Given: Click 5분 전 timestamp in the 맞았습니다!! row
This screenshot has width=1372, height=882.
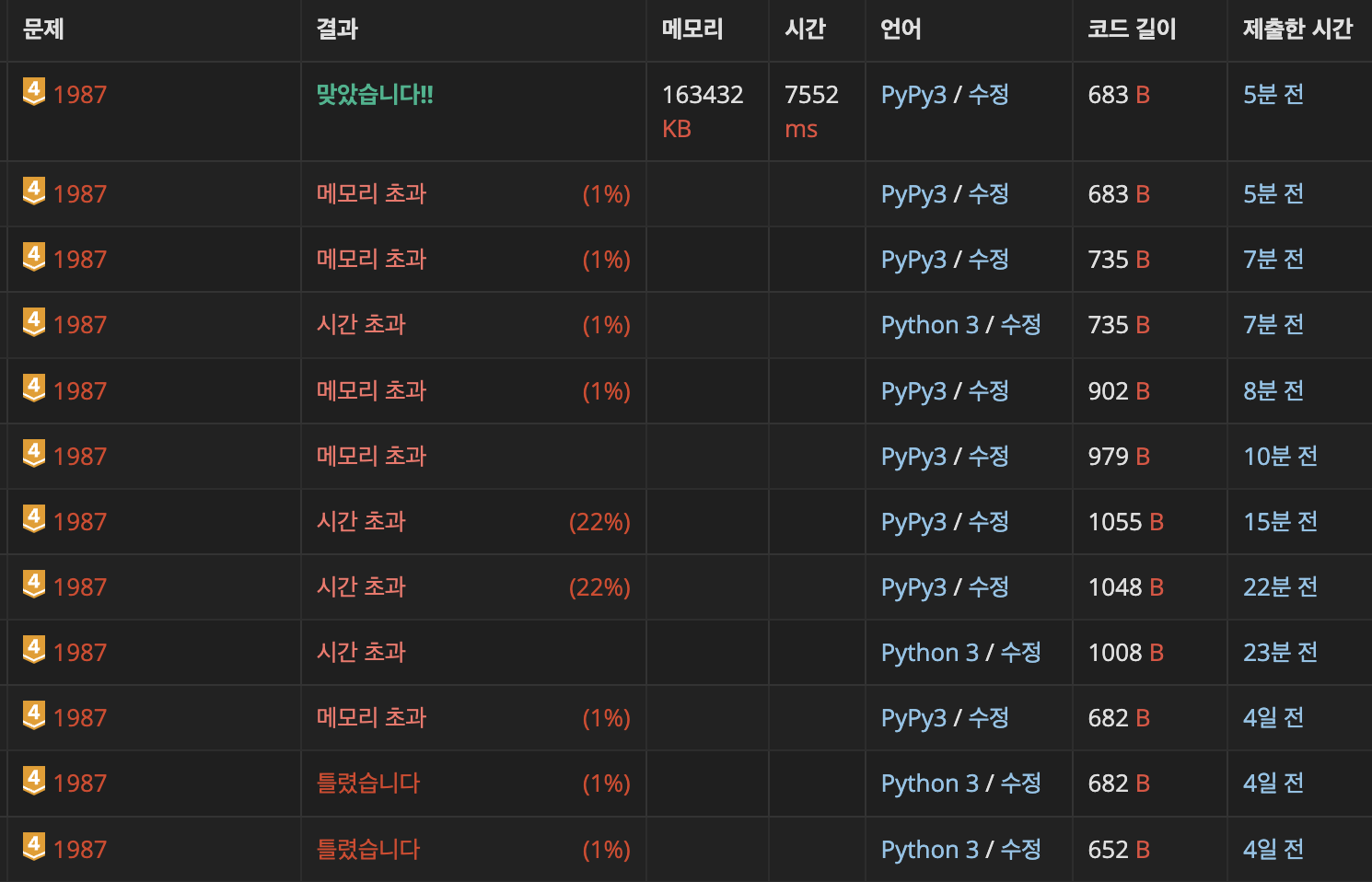Looking at the screenshot, I should (x=1273, y=95).
